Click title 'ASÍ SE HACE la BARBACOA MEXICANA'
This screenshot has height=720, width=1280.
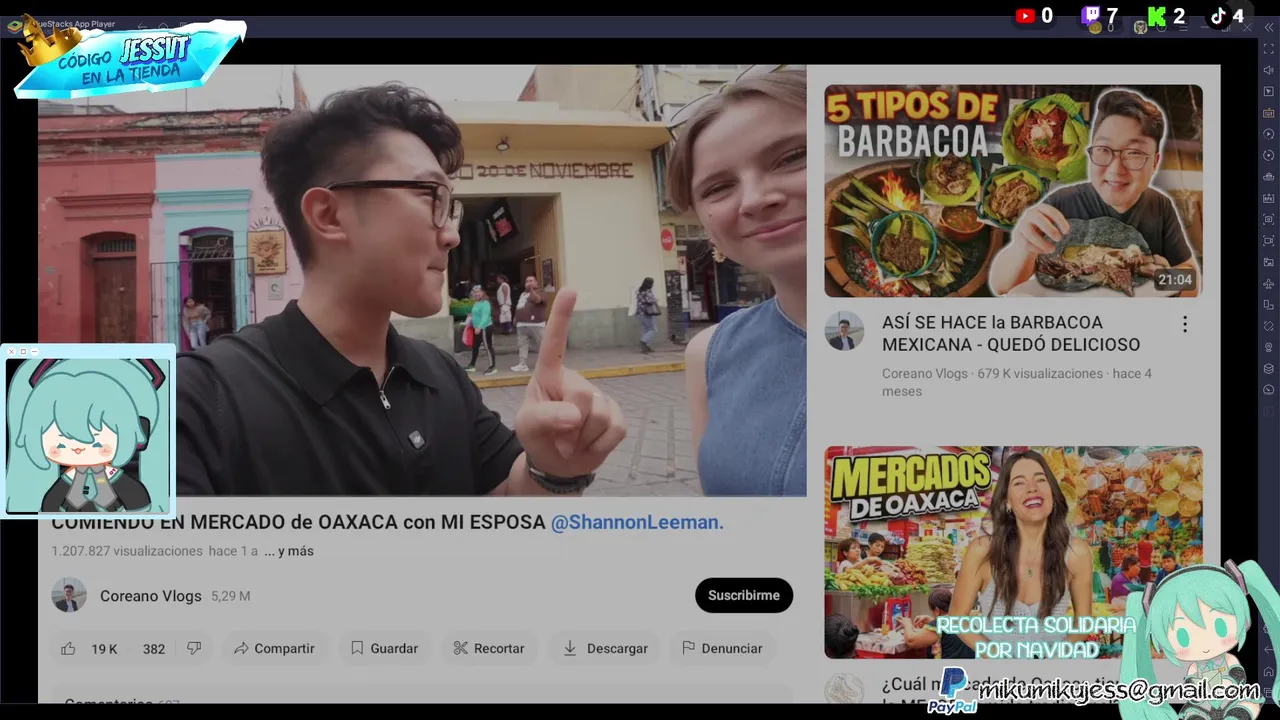[x=1011, y=333]
